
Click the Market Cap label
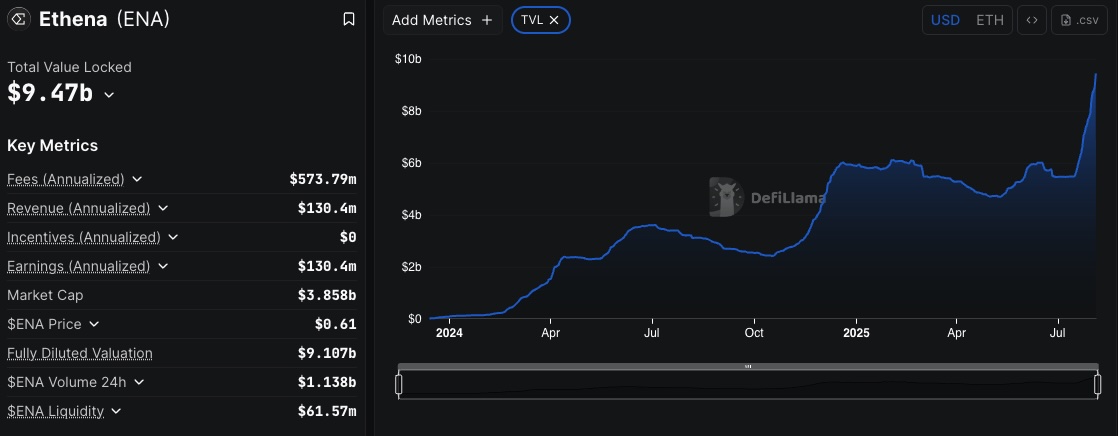[45, 295]
